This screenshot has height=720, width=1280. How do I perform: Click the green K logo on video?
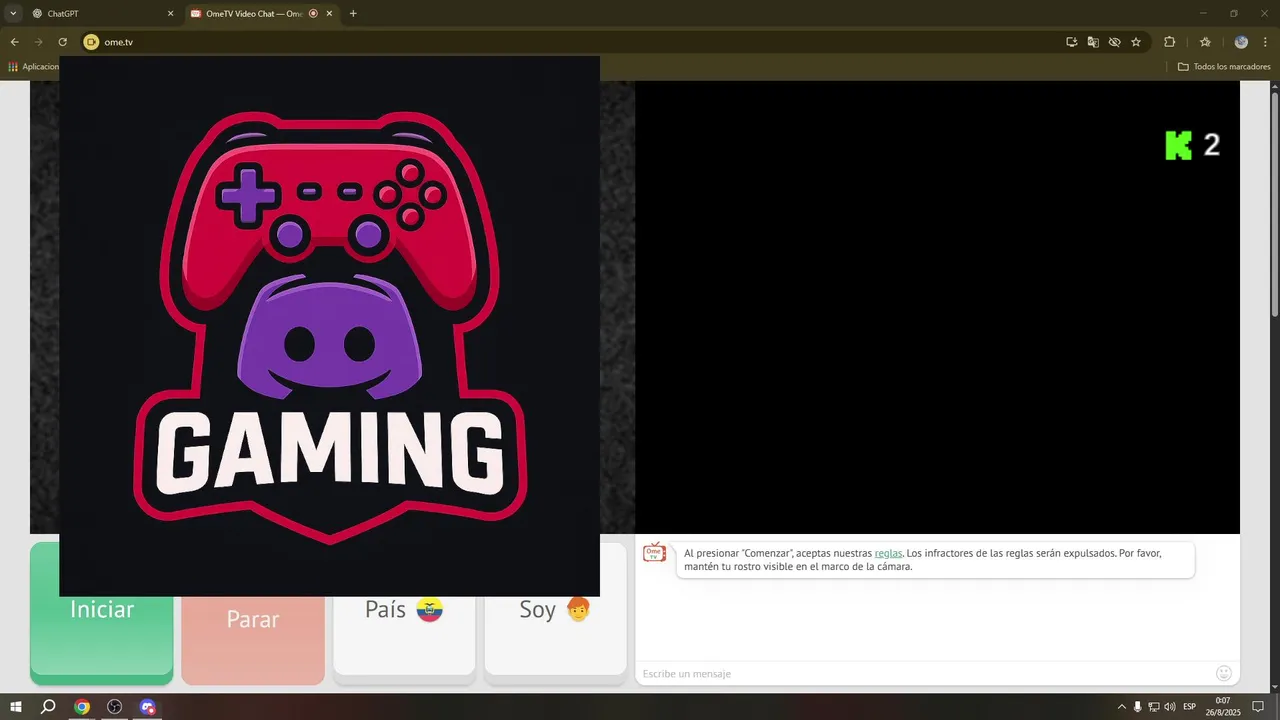pyautogui.click(x=1179, y=145)
